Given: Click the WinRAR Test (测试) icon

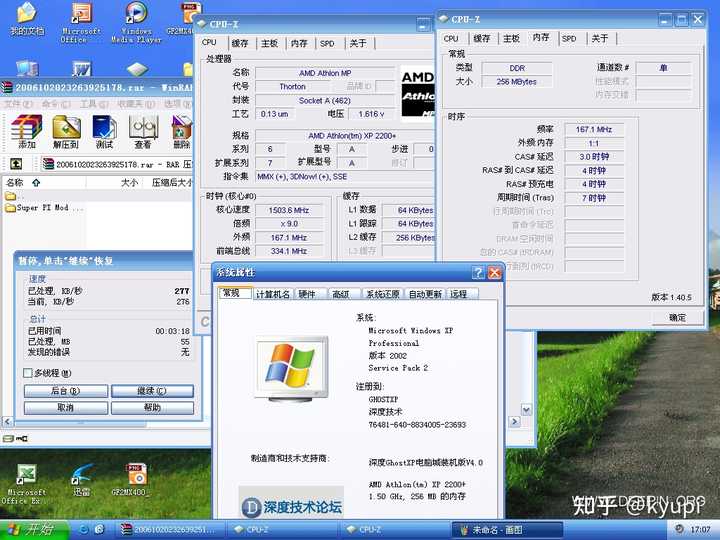Looking at the screenshot, I should (104, 131).
